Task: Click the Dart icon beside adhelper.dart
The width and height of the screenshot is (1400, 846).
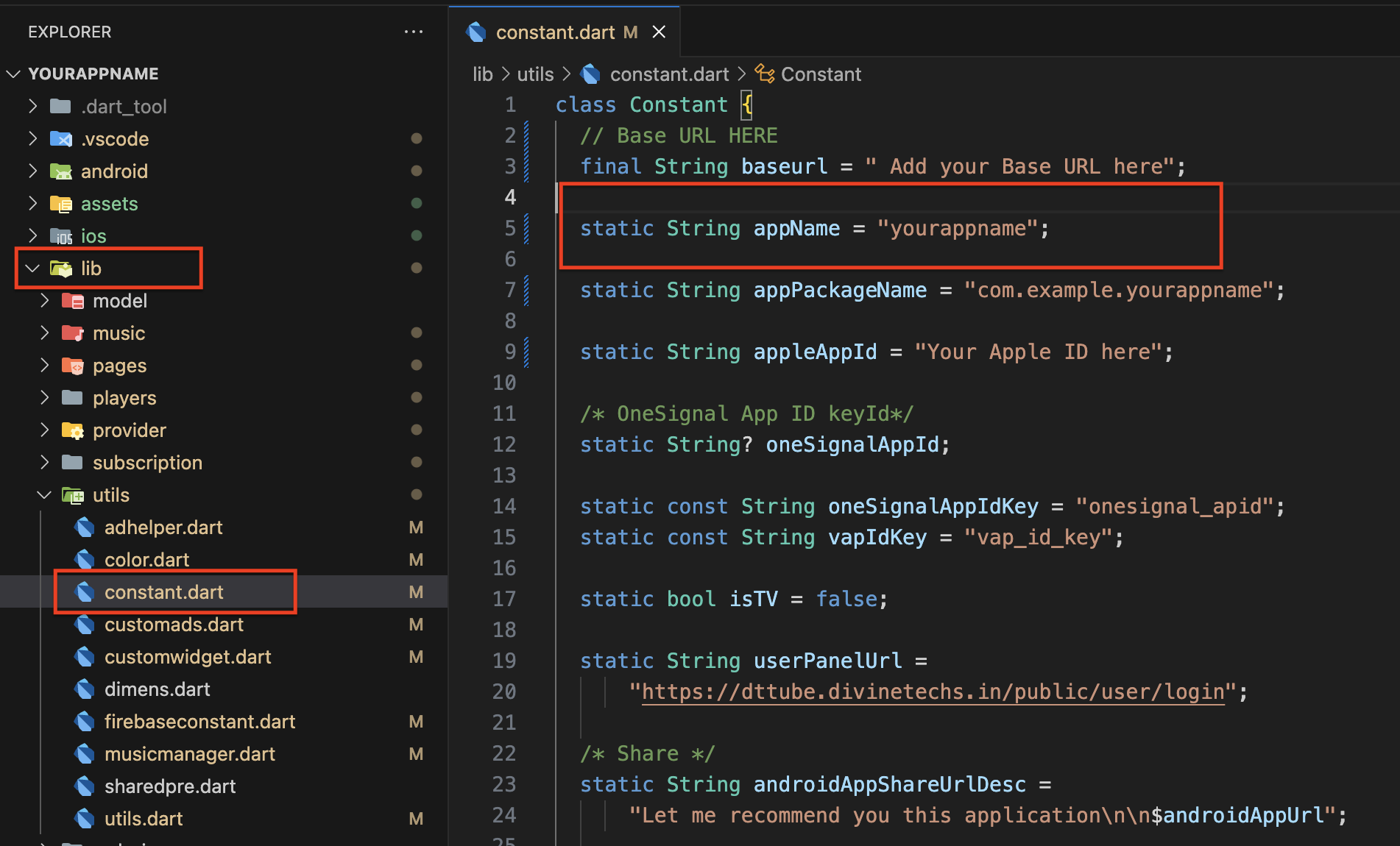Action: click(85, 527)
